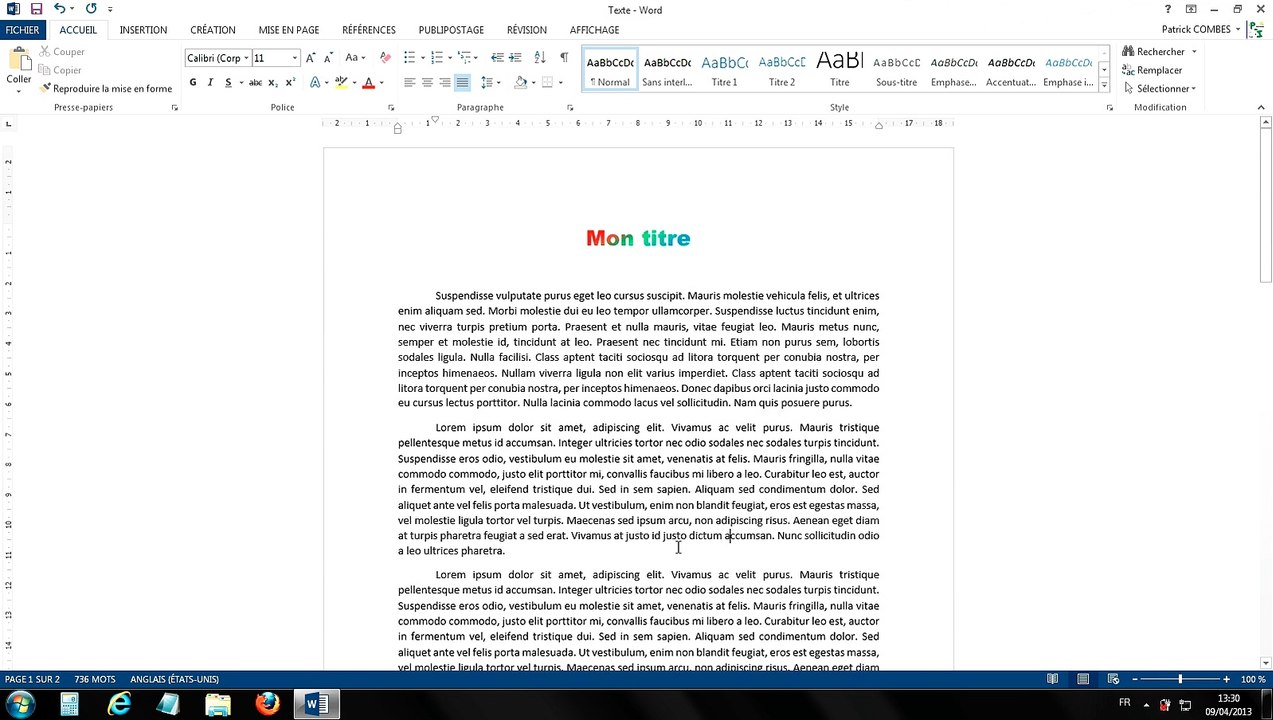Viewport: 1273px width, 720px height.
Task: Apply yellow text highlight
Action: tap(341, 82)
